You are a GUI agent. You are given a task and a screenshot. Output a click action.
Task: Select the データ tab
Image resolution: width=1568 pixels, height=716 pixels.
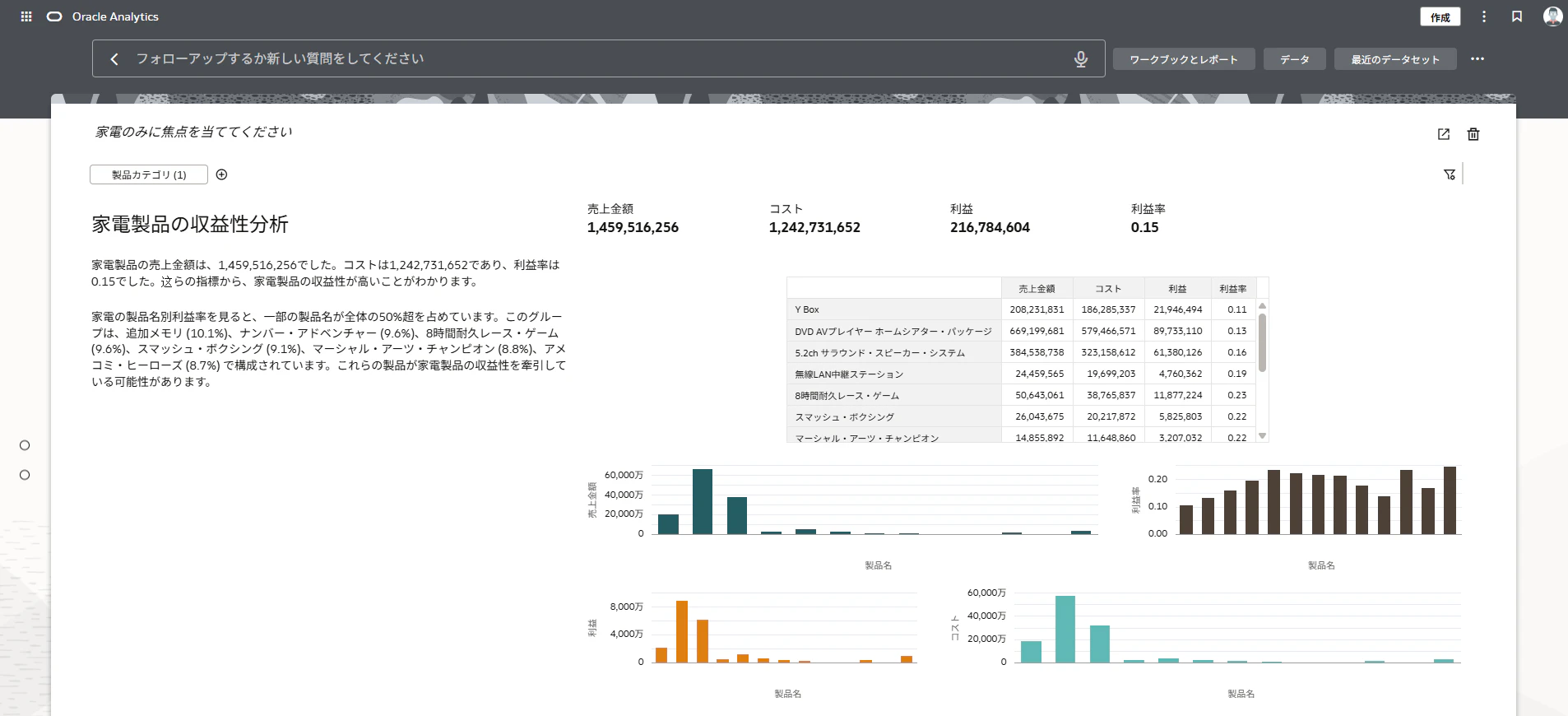(x=1295, y=59)
